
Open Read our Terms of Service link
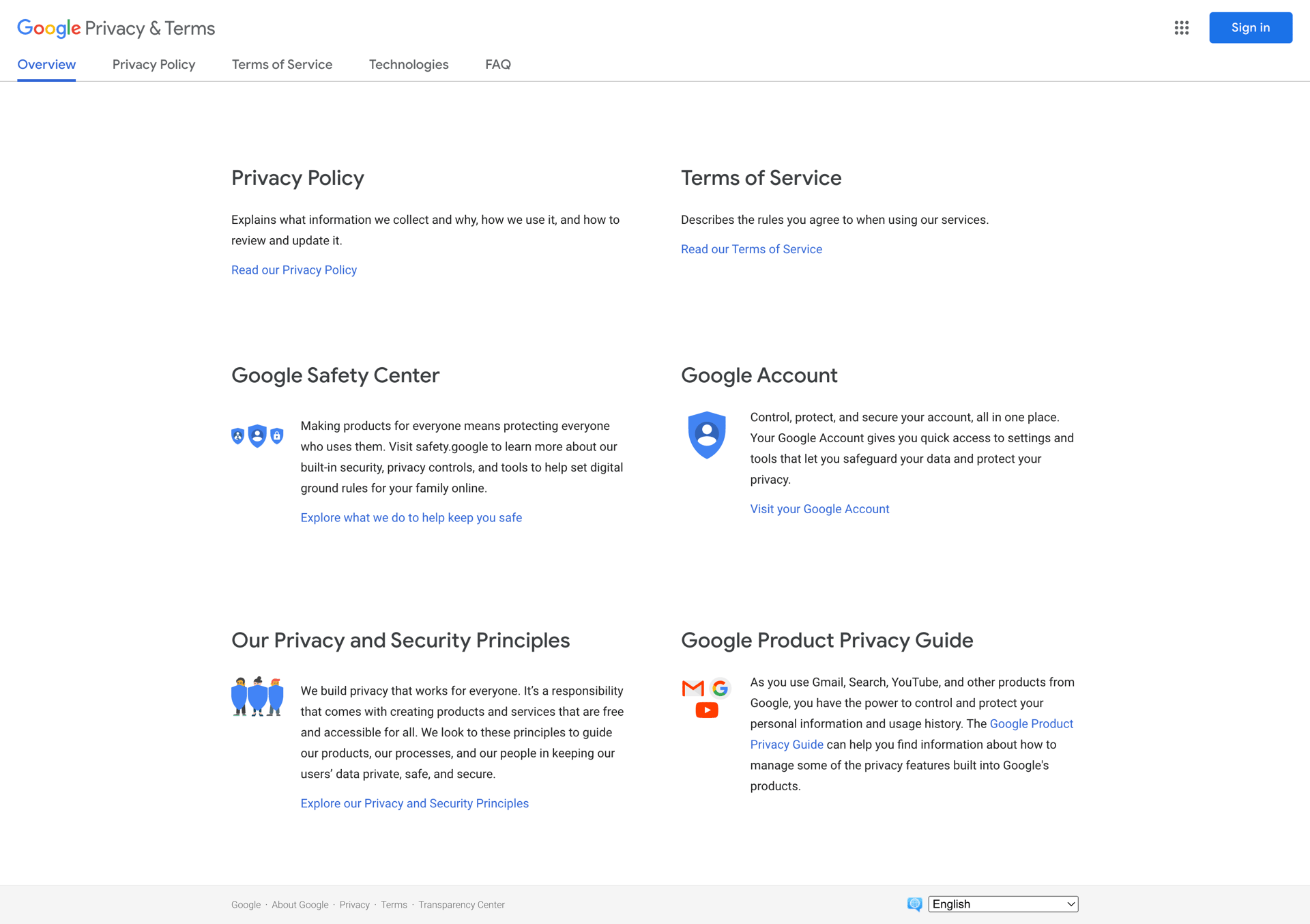pos(751,248)
